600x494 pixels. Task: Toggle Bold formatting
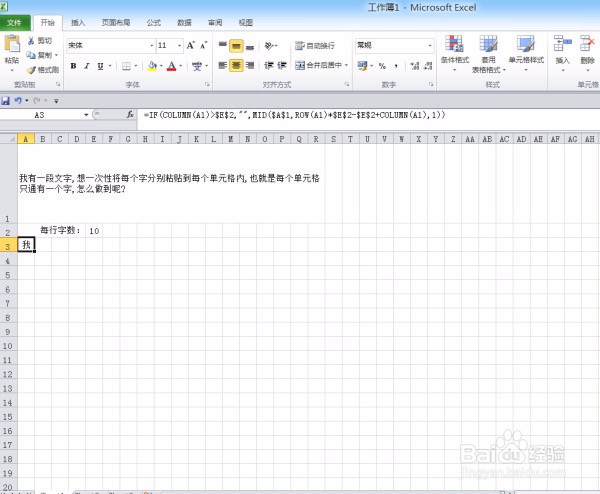click(x=73, y=66)
